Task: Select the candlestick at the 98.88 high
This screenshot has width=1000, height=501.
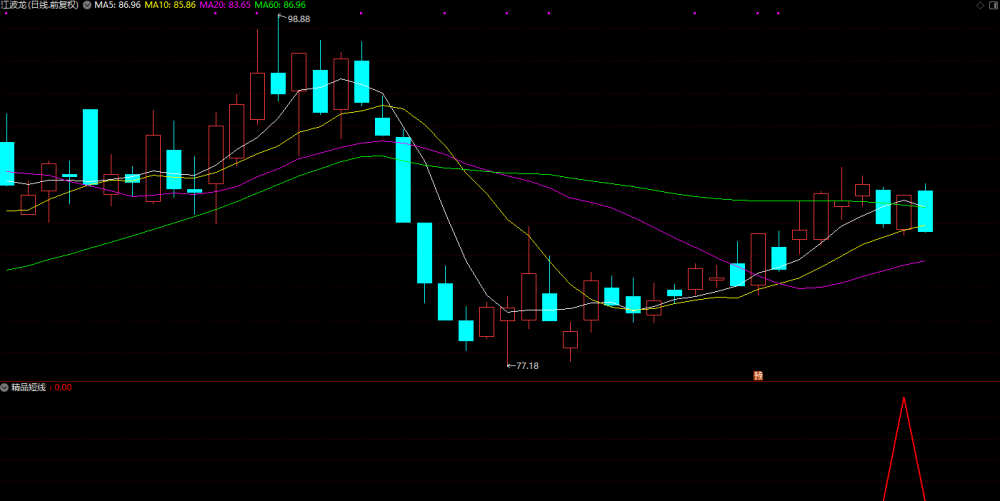Action: pos(278,84)
